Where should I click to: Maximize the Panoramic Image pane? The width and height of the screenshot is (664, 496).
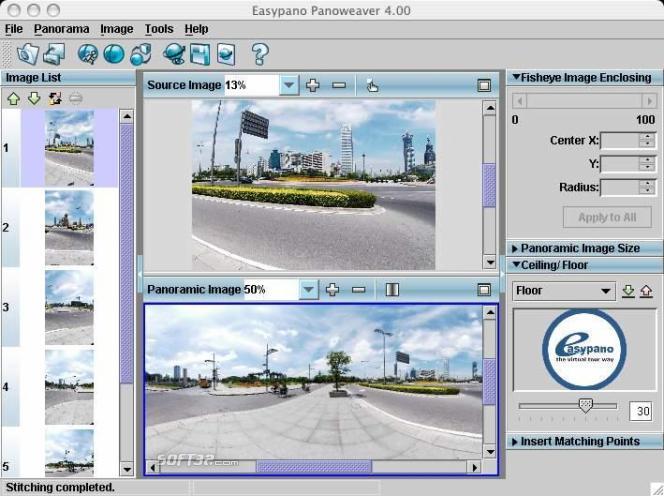[484, 290]
